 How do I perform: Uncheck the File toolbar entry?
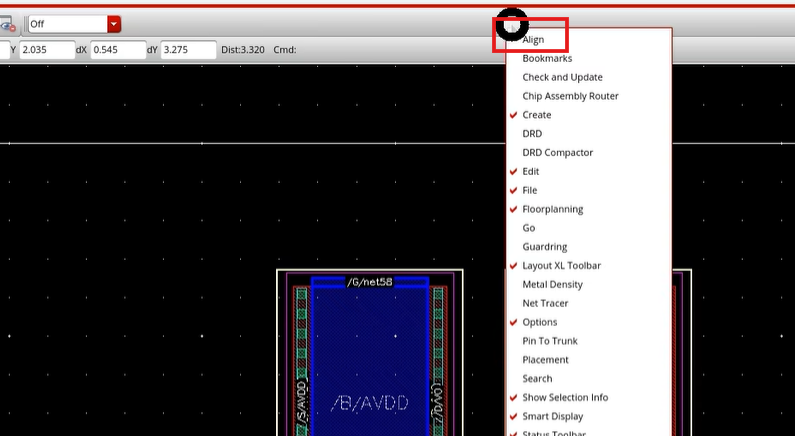(x=589, y=190)
